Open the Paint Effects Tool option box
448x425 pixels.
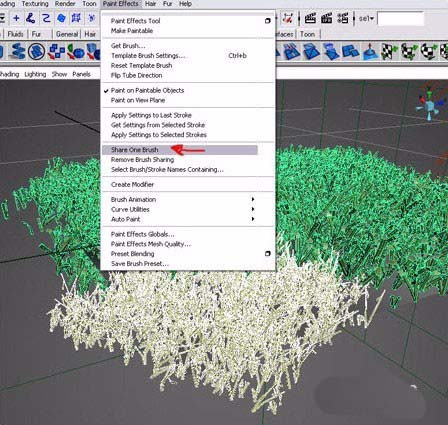click(x=267, y=21)
